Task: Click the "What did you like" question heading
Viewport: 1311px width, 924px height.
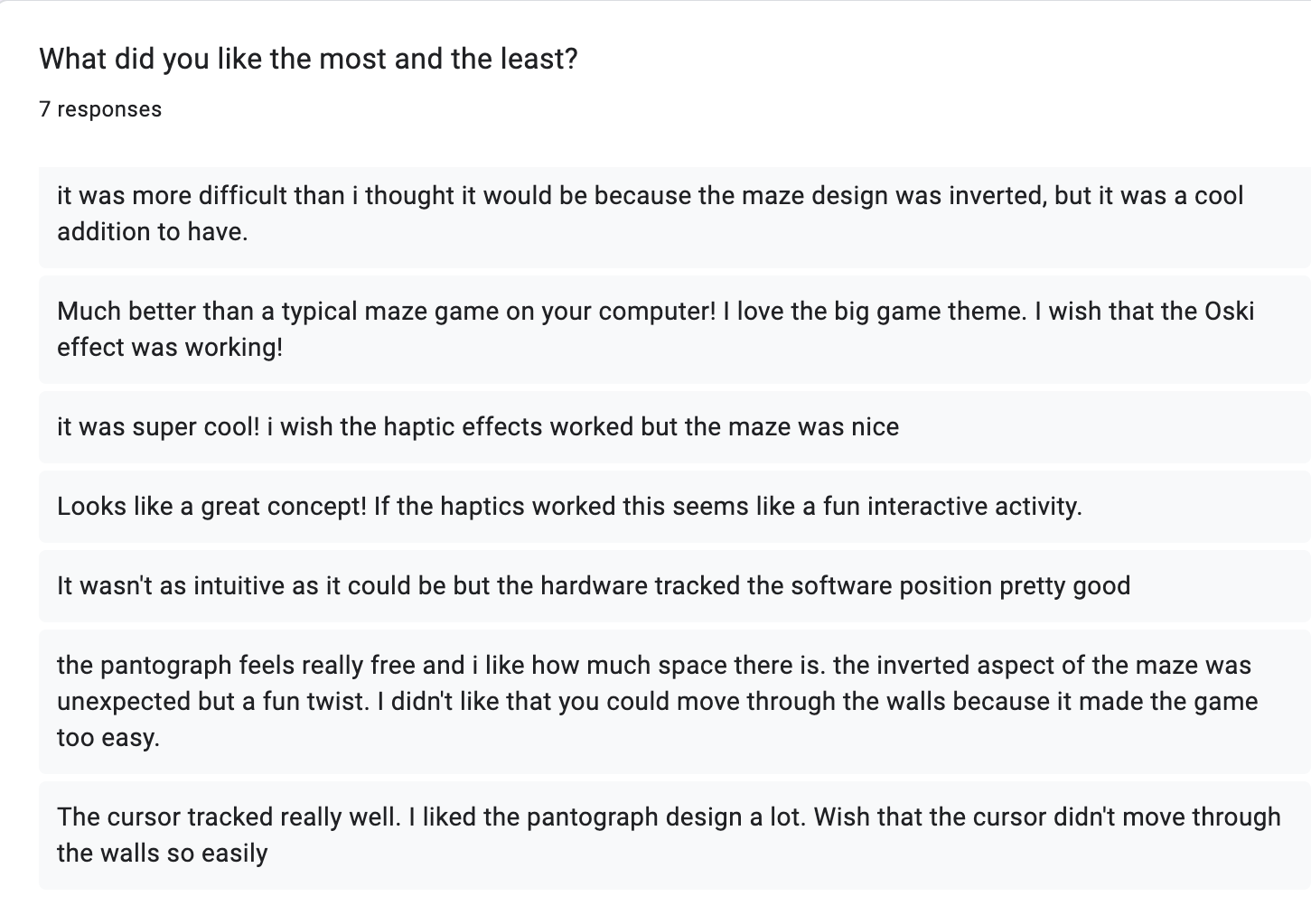Action: pyautogui.click(x=308, y=60)
